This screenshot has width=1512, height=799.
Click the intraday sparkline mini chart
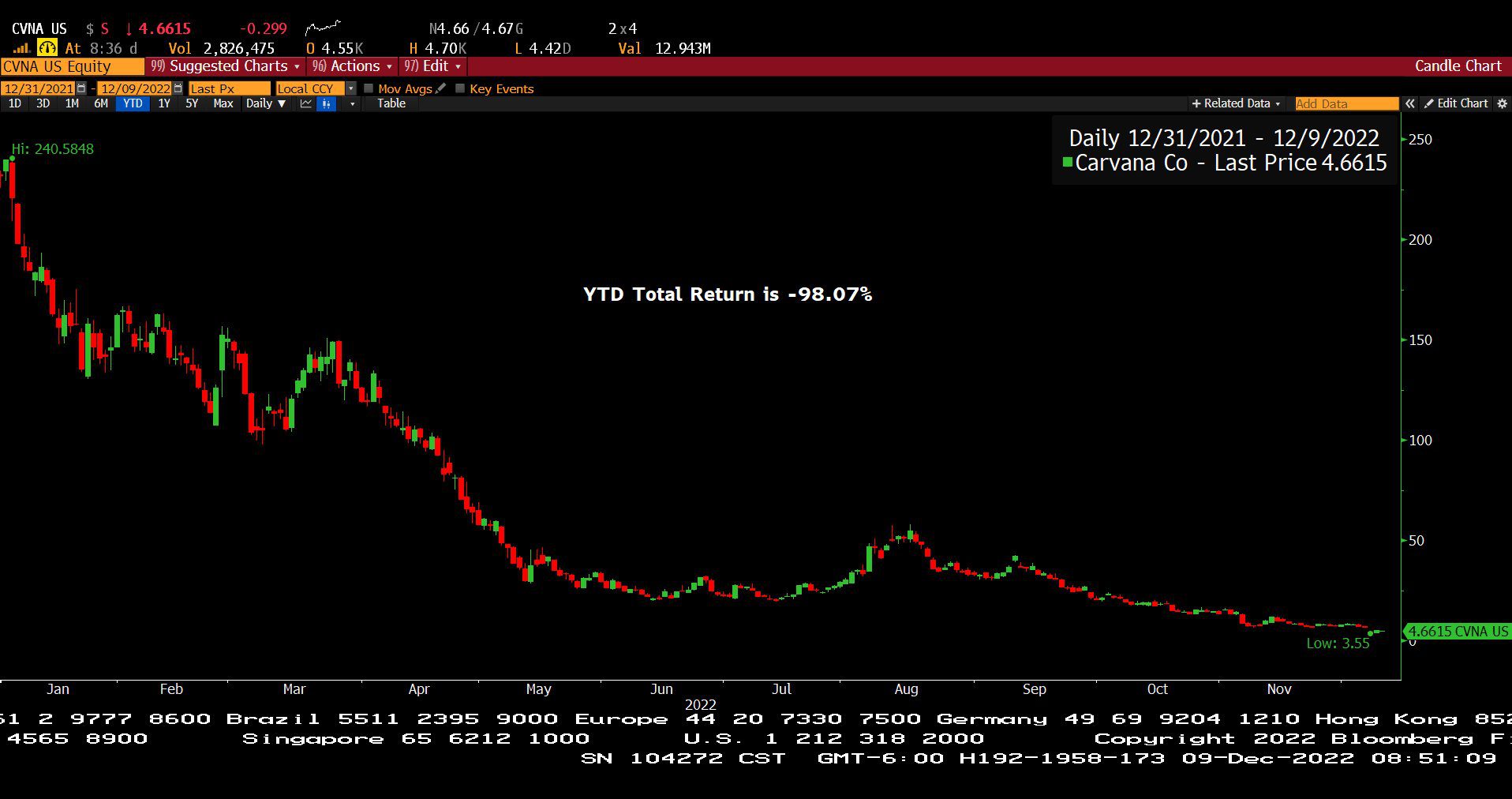(x=323, y=28)
